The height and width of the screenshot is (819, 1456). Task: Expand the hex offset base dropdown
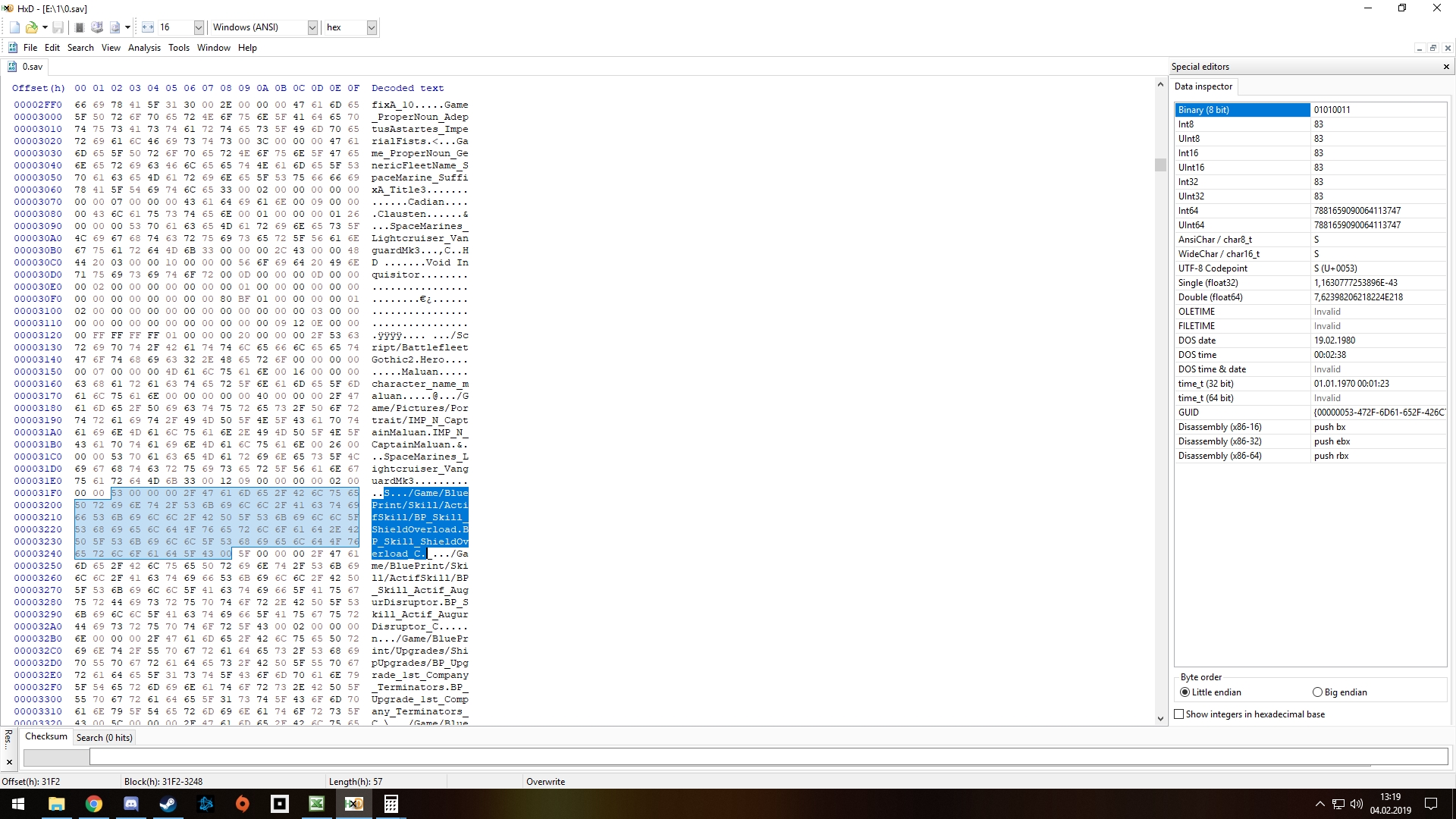click(372, 27)
